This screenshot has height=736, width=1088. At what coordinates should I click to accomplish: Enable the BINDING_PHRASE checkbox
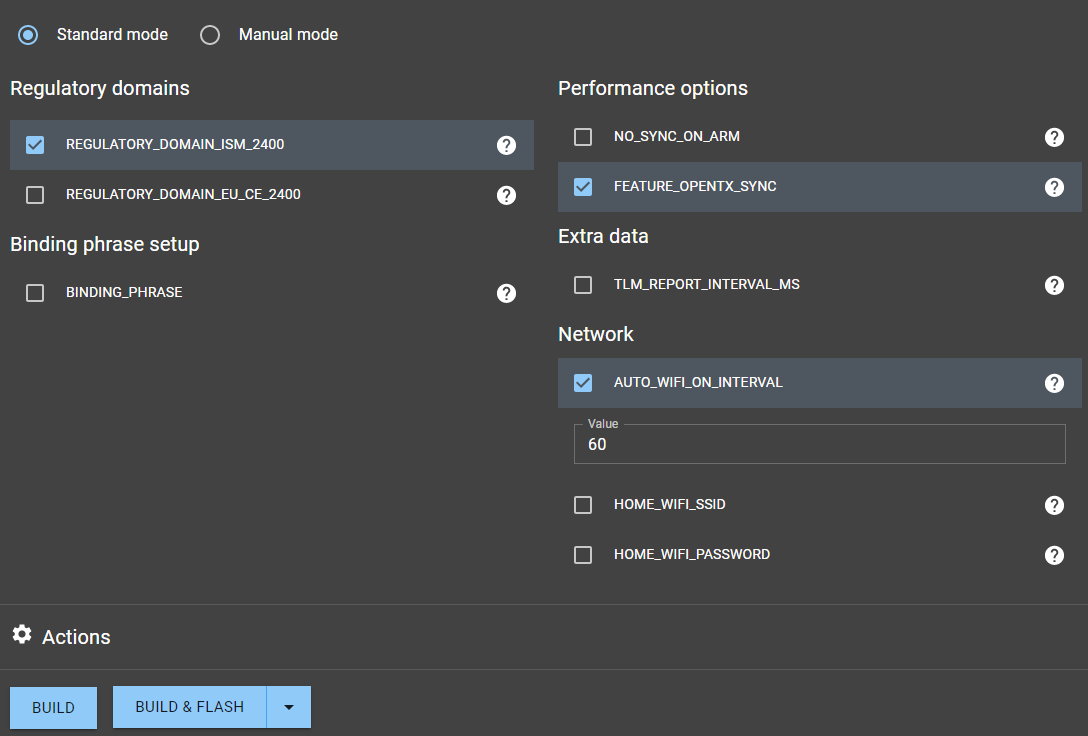[x=35, y=293]
